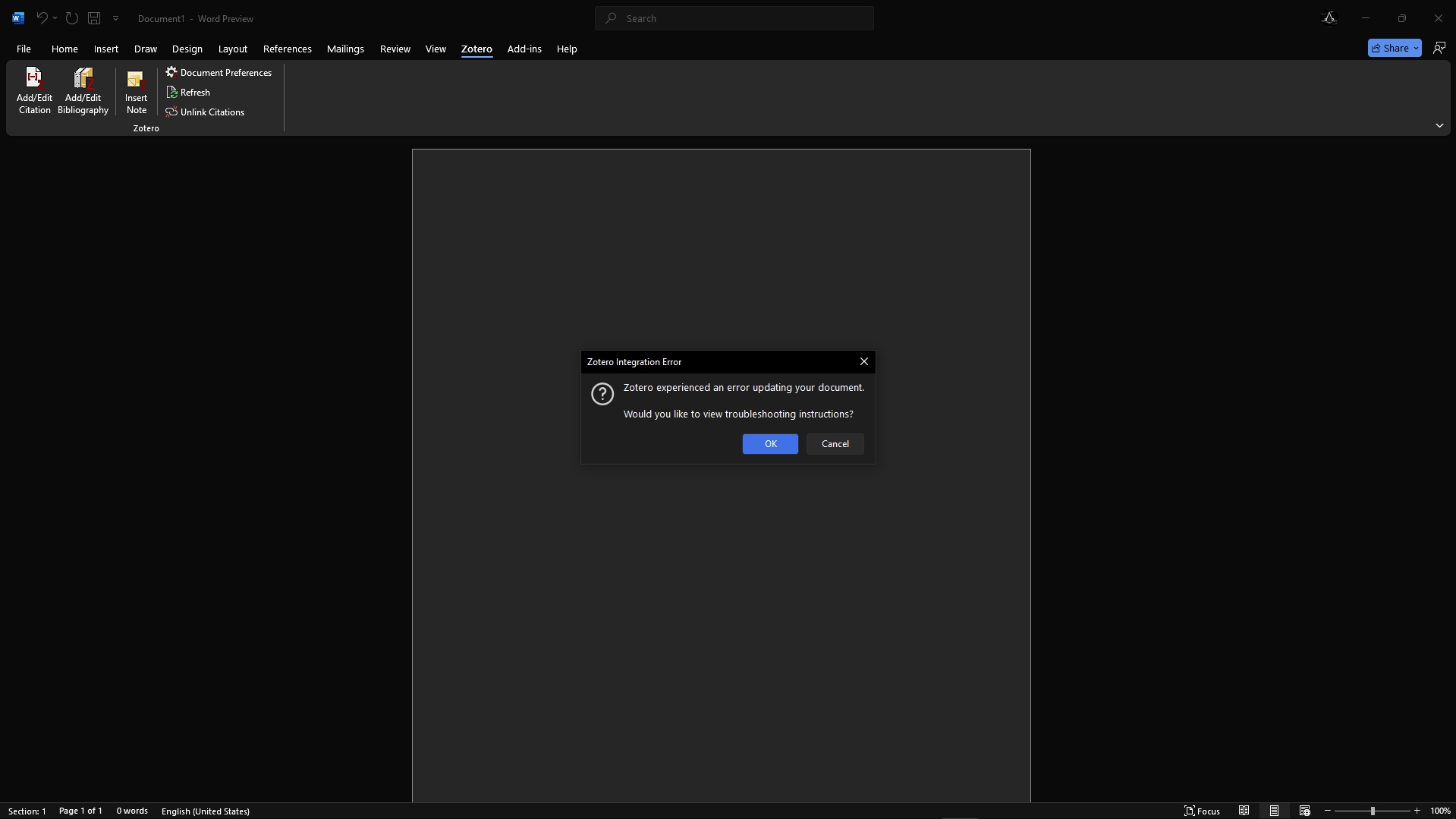Switch to the Layout tab
This screenshot has width=1456, height=819.
233,49
